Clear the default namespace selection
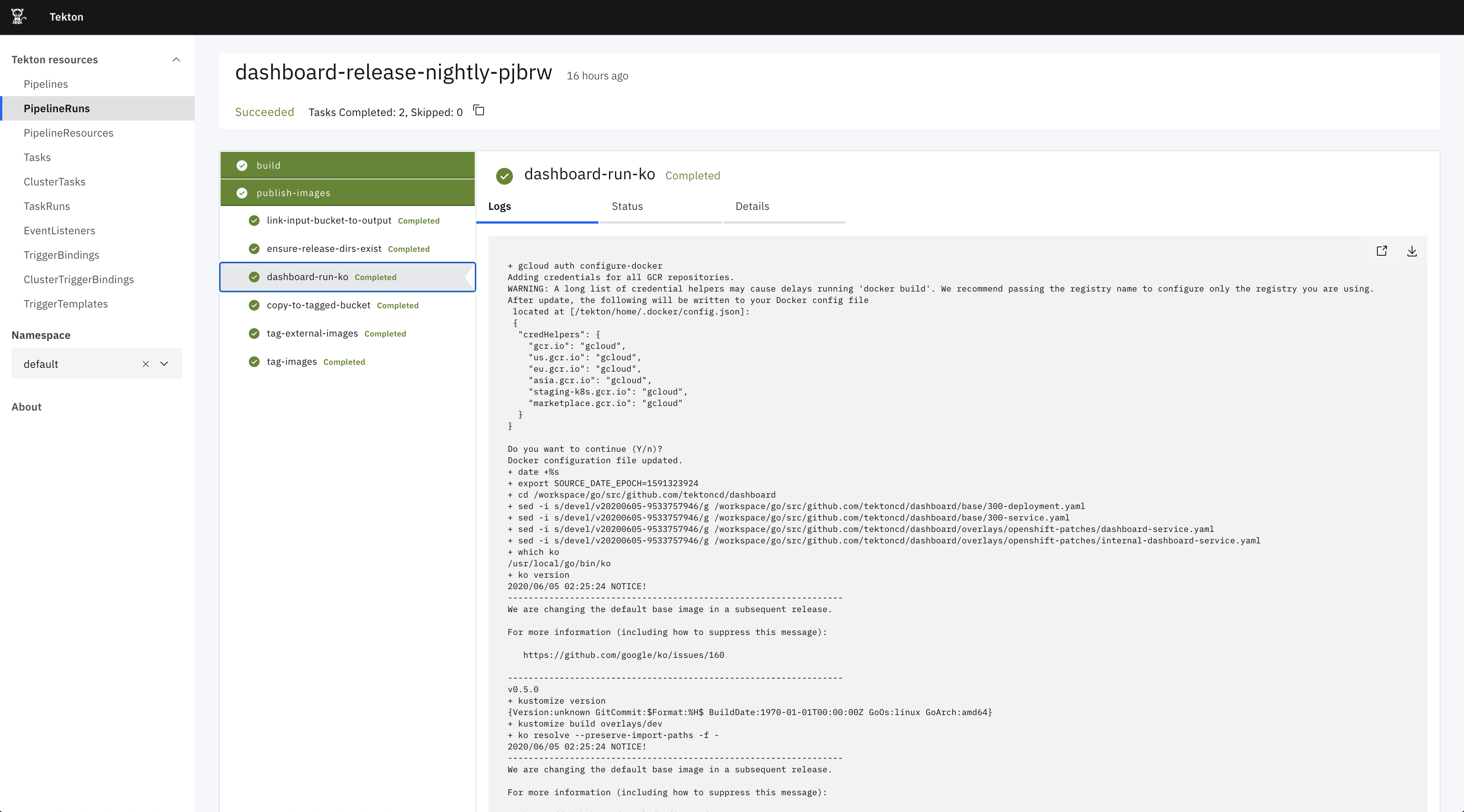 145,364
